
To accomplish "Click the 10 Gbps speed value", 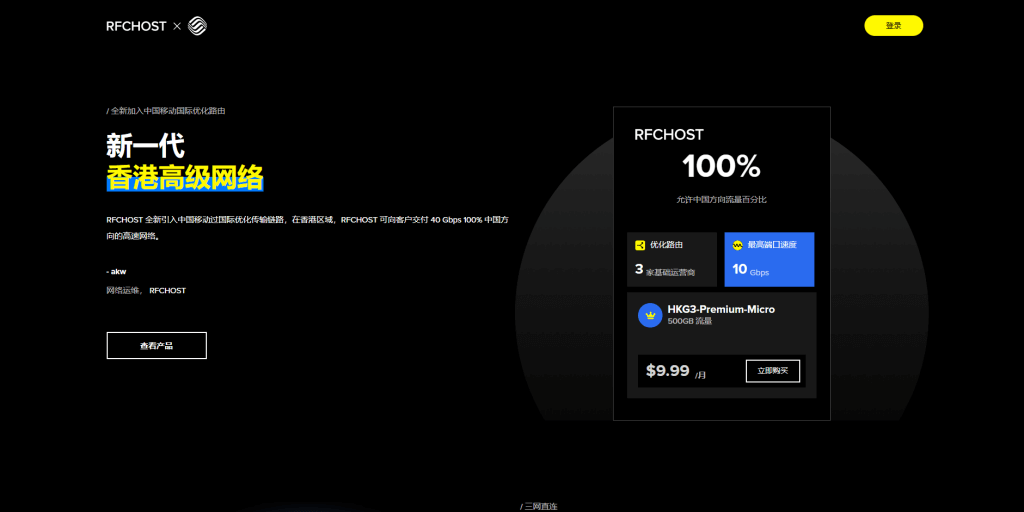I will 750,270.
